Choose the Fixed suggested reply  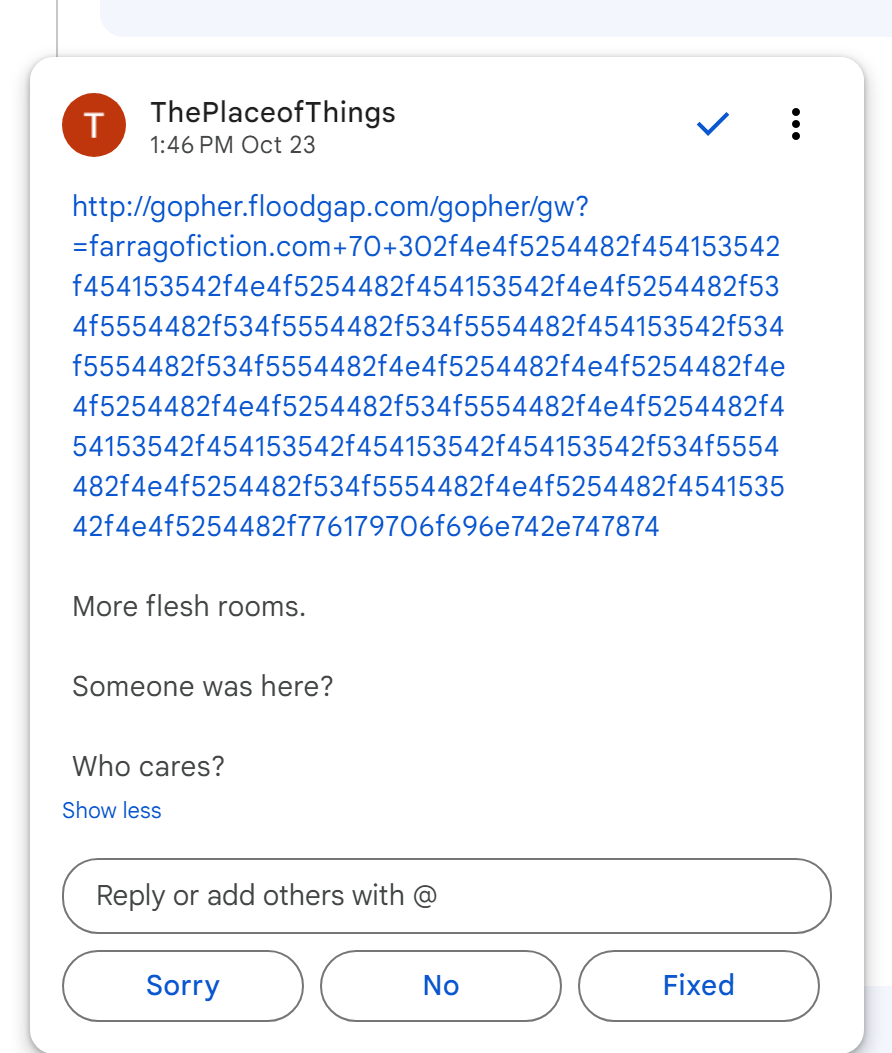[x=698, y=985]
